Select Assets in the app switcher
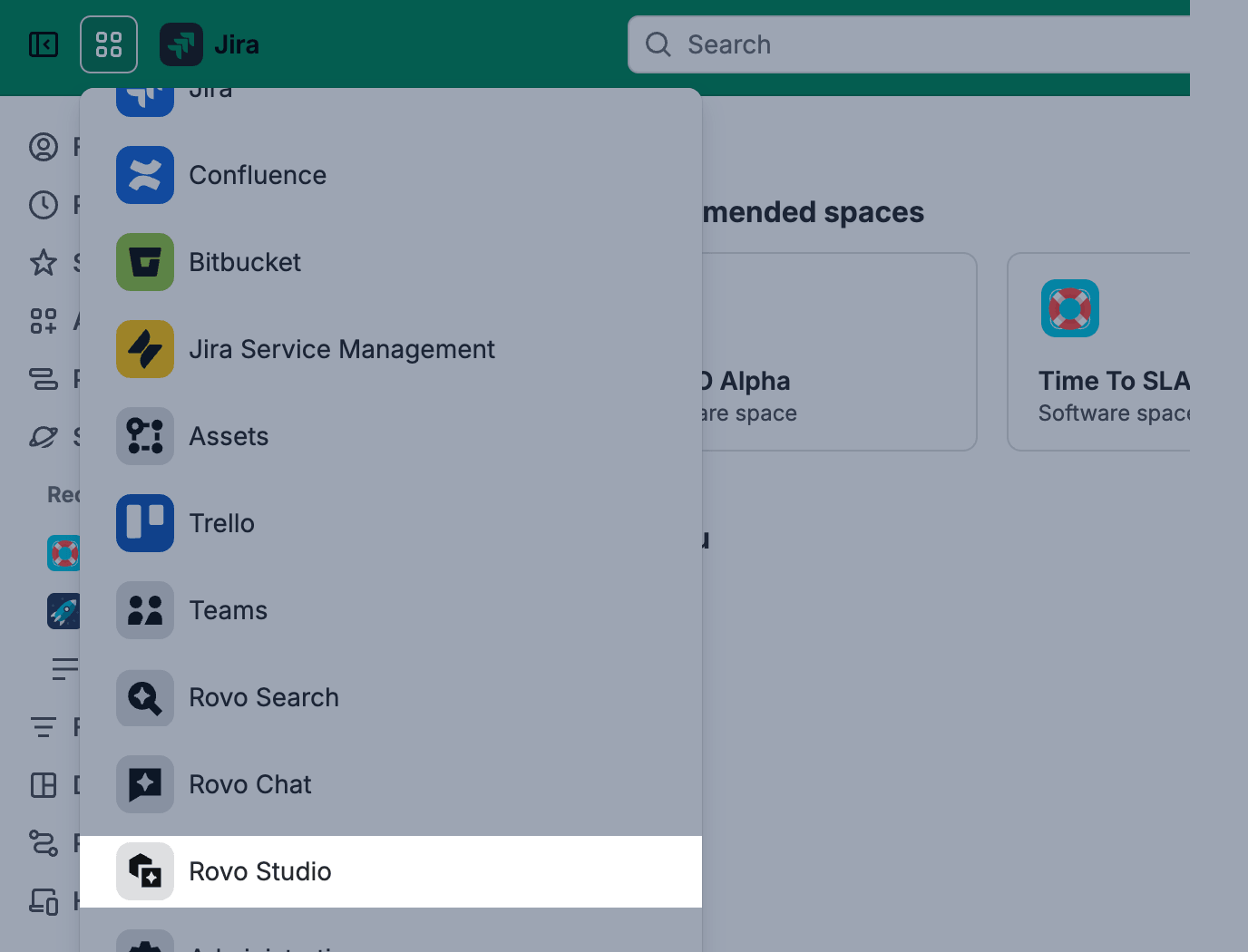The width and height of the screenshot is (1248, 952). pos(391,436)
